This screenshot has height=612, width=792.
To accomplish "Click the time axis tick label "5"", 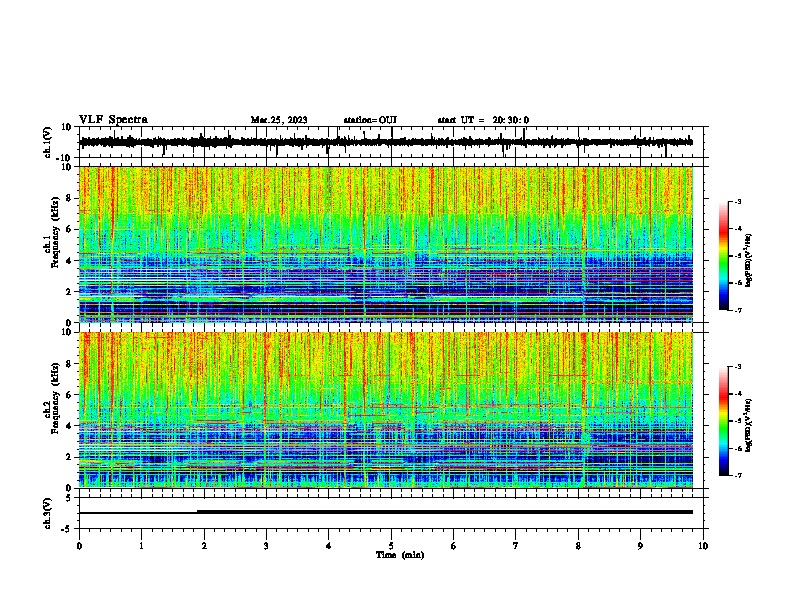I will click(x=391, y=546).
